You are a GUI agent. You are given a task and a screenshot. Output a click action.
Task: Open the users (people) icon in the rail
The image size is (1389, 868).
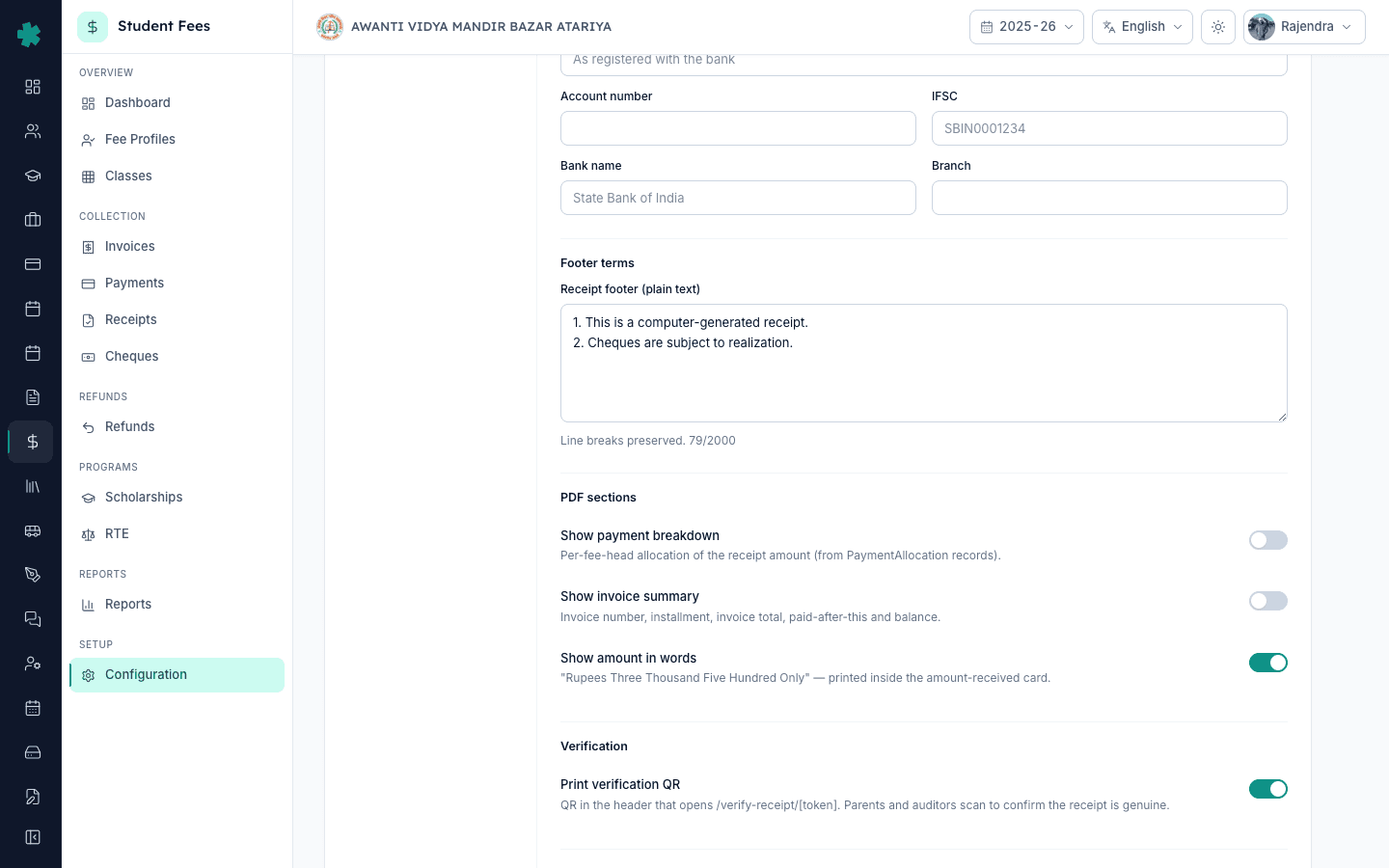(33, 131)
